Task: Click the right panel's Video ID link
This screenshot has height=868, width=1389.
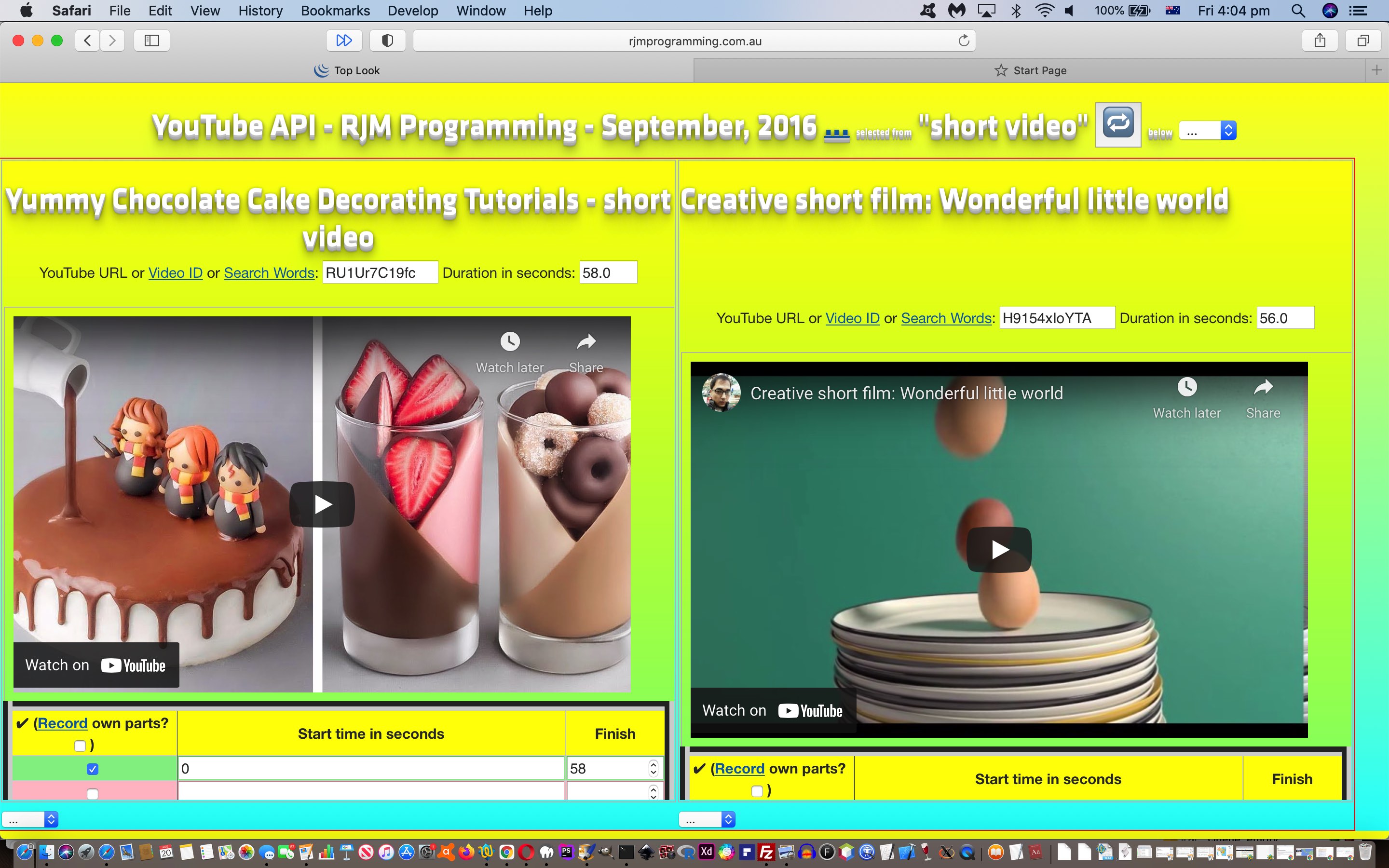Action: [852, 318]
